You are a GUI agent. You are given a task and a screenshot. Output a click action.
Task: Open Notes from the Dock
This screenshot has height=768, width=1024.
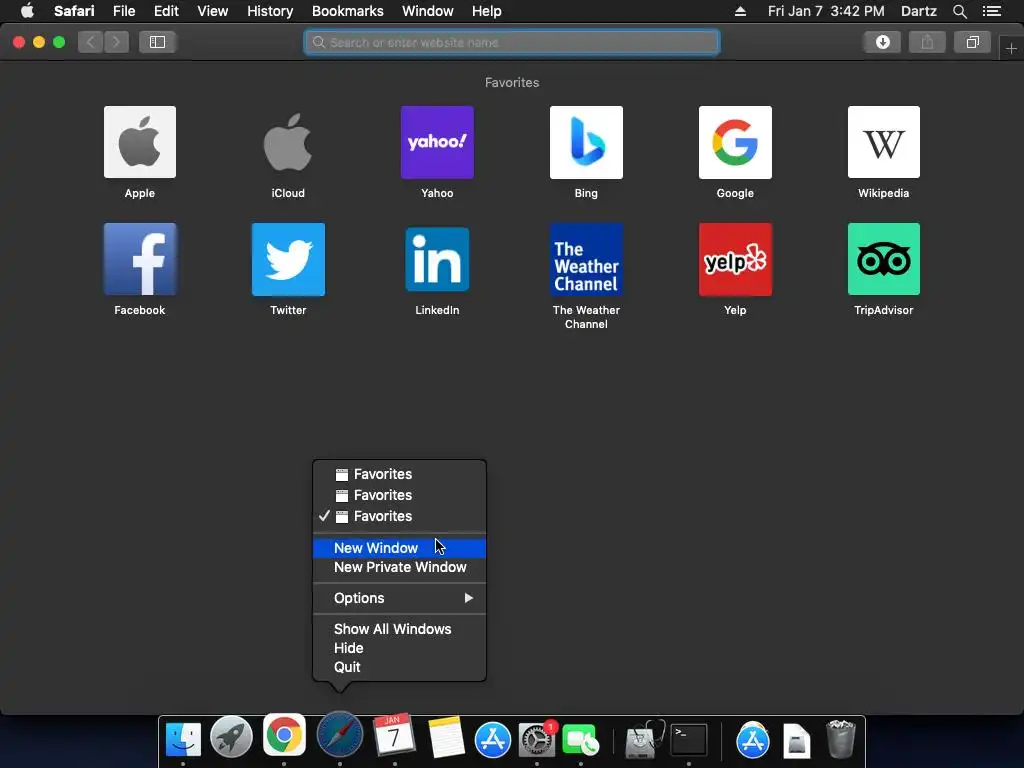click(447, 738)
